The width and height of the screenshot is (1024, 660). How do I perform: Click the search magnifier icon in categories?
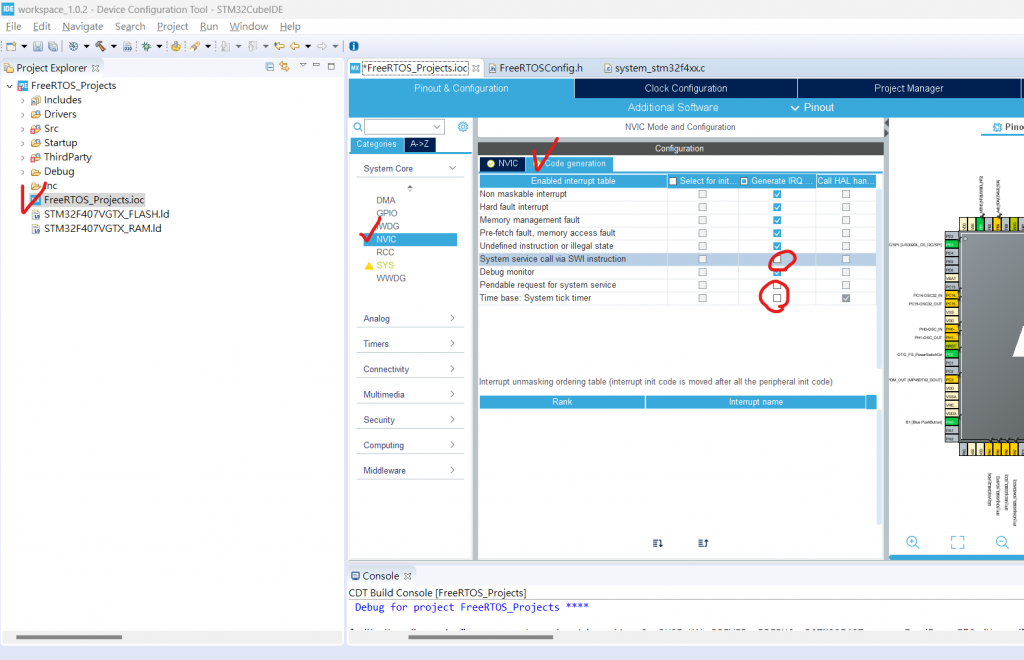point(358,127)
